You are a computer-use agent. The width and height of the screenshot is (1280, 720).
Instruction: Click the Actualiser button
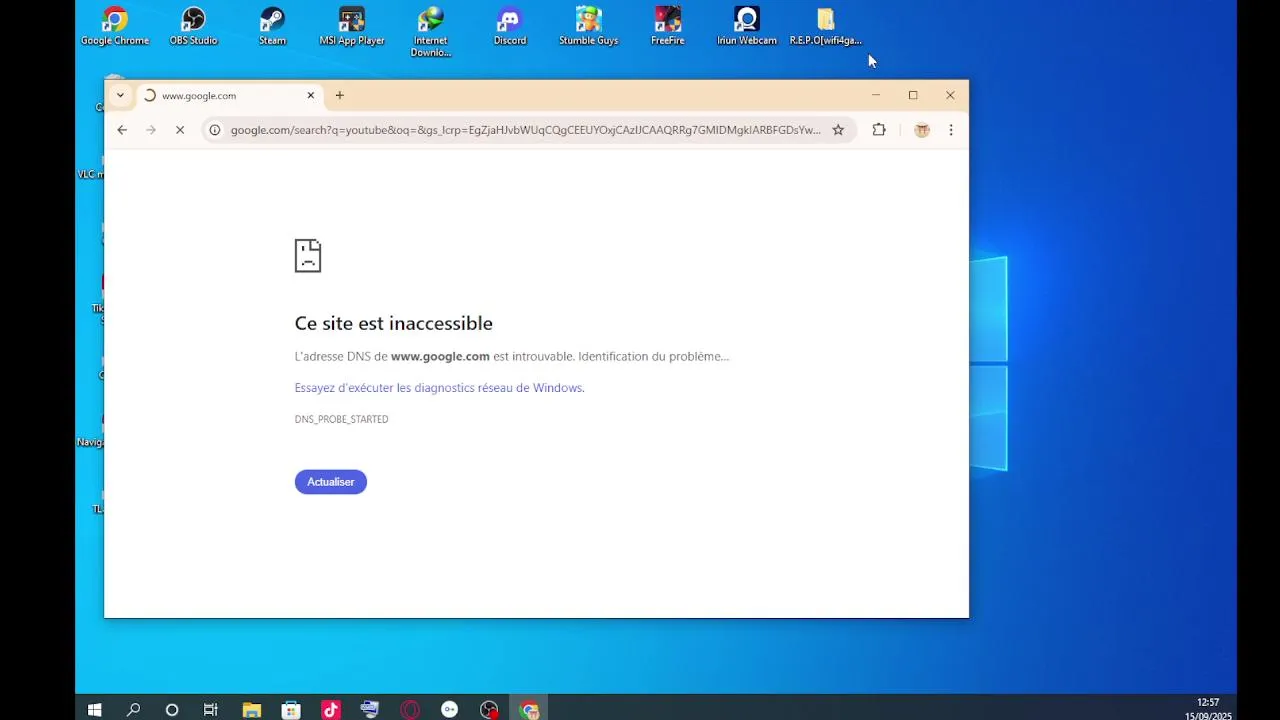(x=331, y=482)
